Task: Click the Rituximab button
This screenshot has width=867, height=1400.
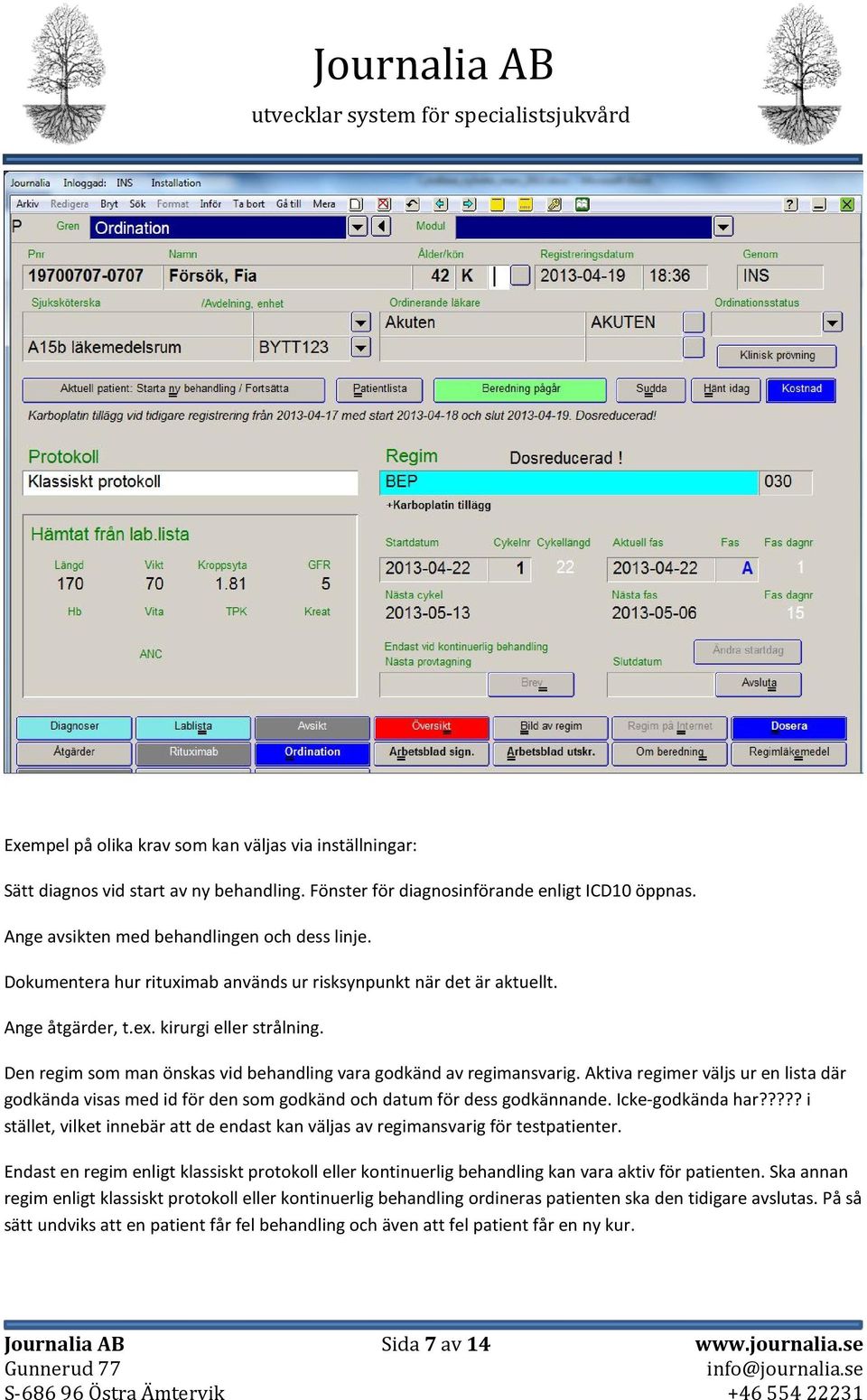Action: [x=193, y=752]
